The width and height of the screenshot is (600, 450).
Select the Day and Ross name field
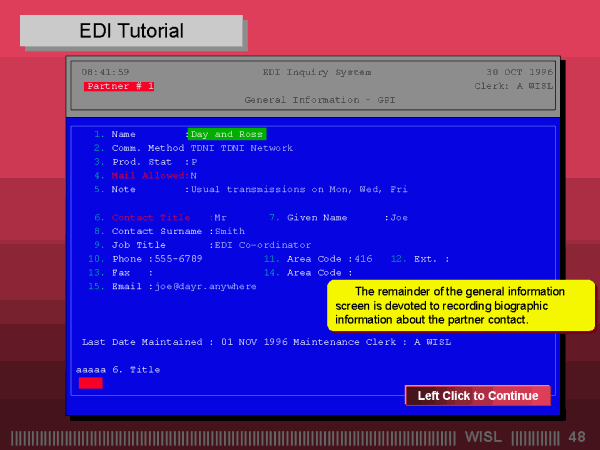pos(227,134)
